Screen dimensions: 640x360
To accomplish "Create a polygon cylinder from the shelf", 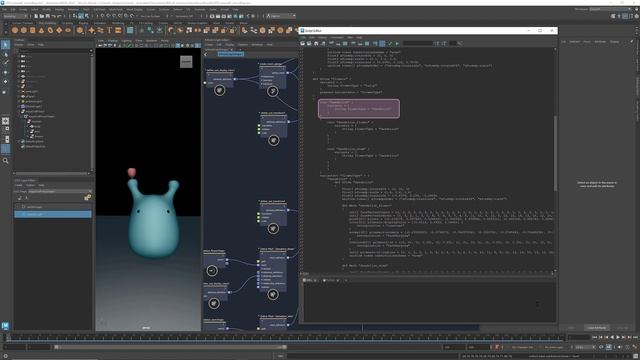I will click(33, 30).
